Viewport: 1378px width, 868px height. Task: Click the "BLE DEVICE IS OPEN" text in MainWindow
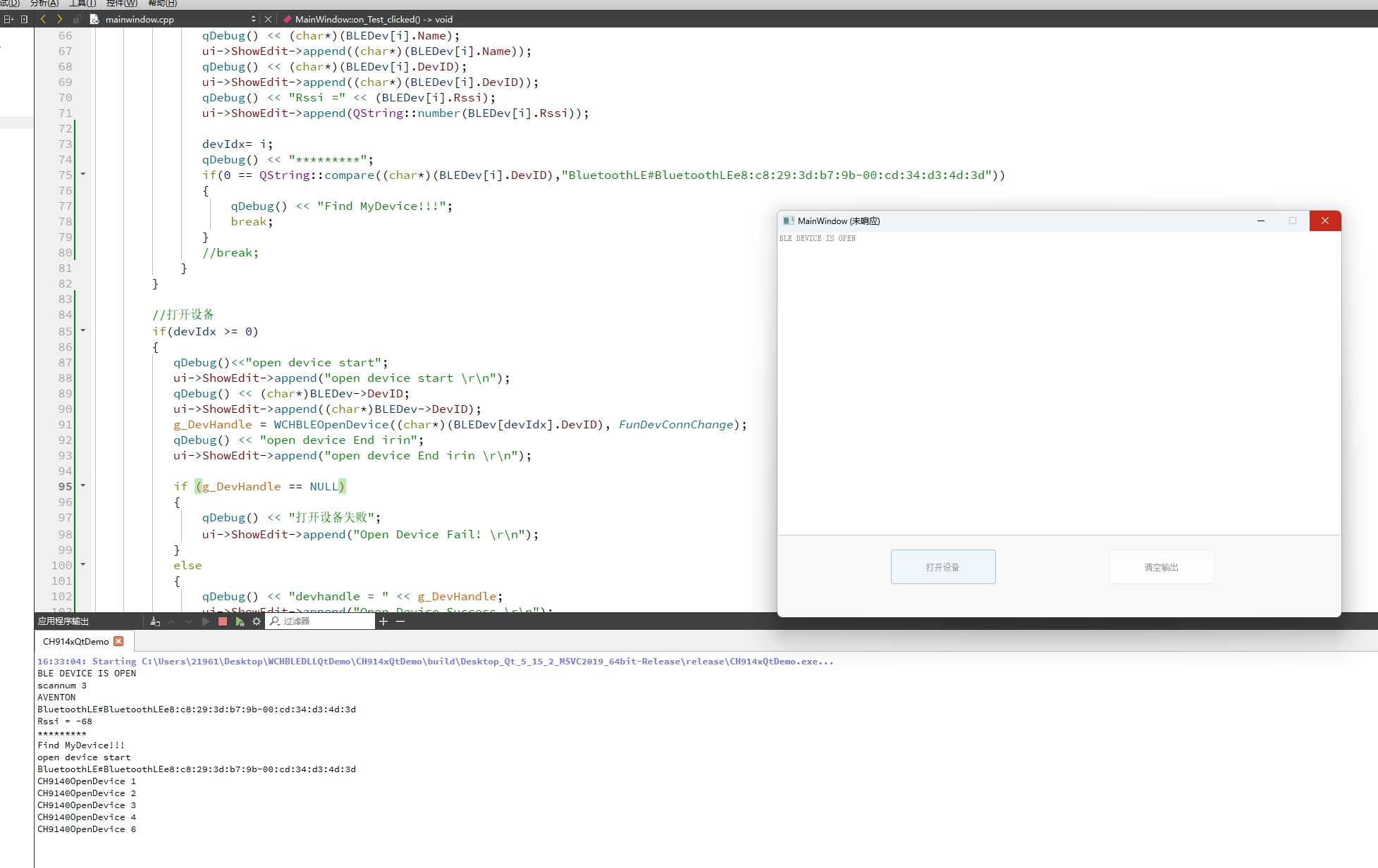[818, 239]
